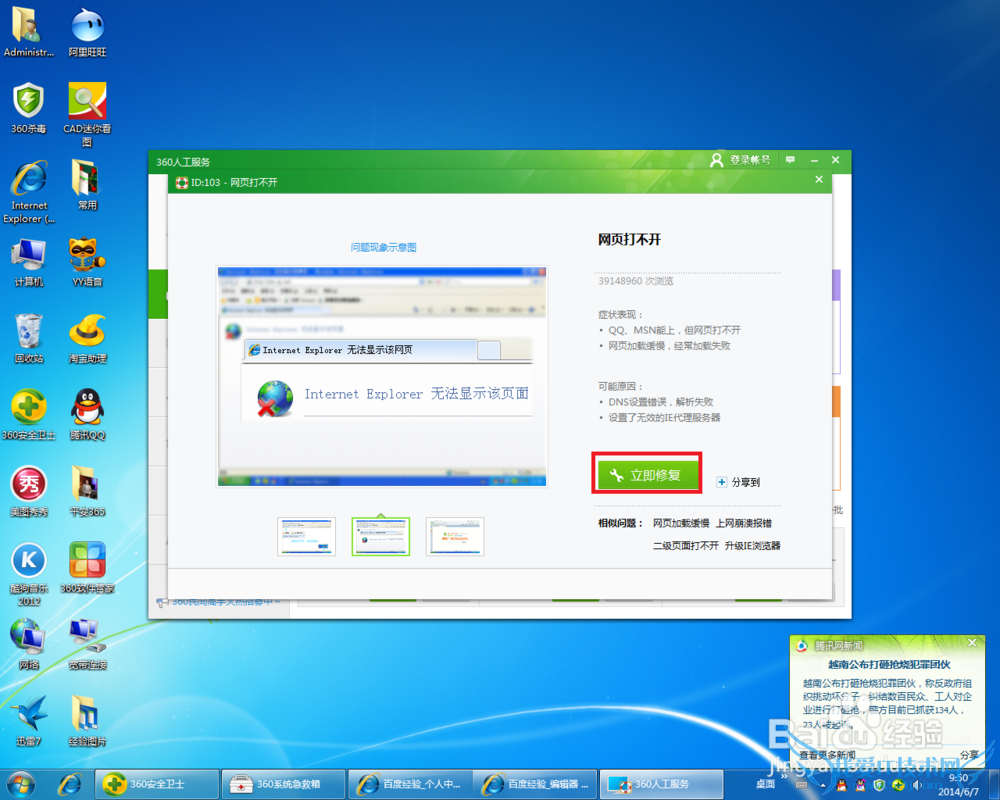Open the Administrator folder desktop icon
1000x800 pixels.
[x=28, y=32]
